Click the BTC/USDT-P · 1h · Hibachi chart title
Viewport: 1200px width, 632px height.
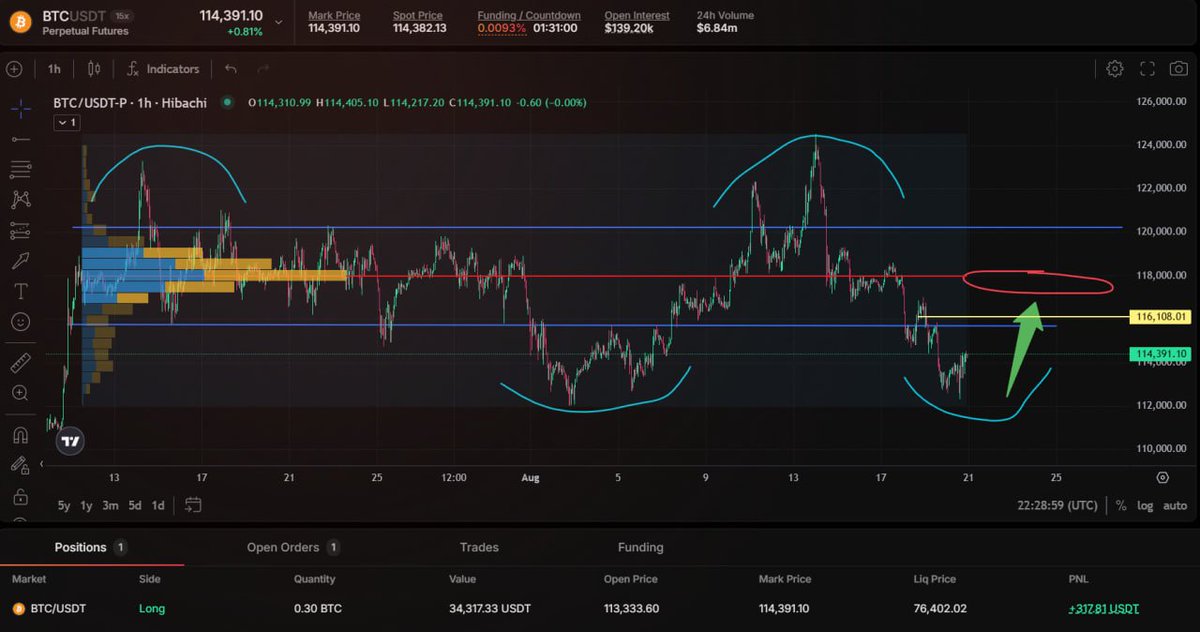(x=130, y=102)
